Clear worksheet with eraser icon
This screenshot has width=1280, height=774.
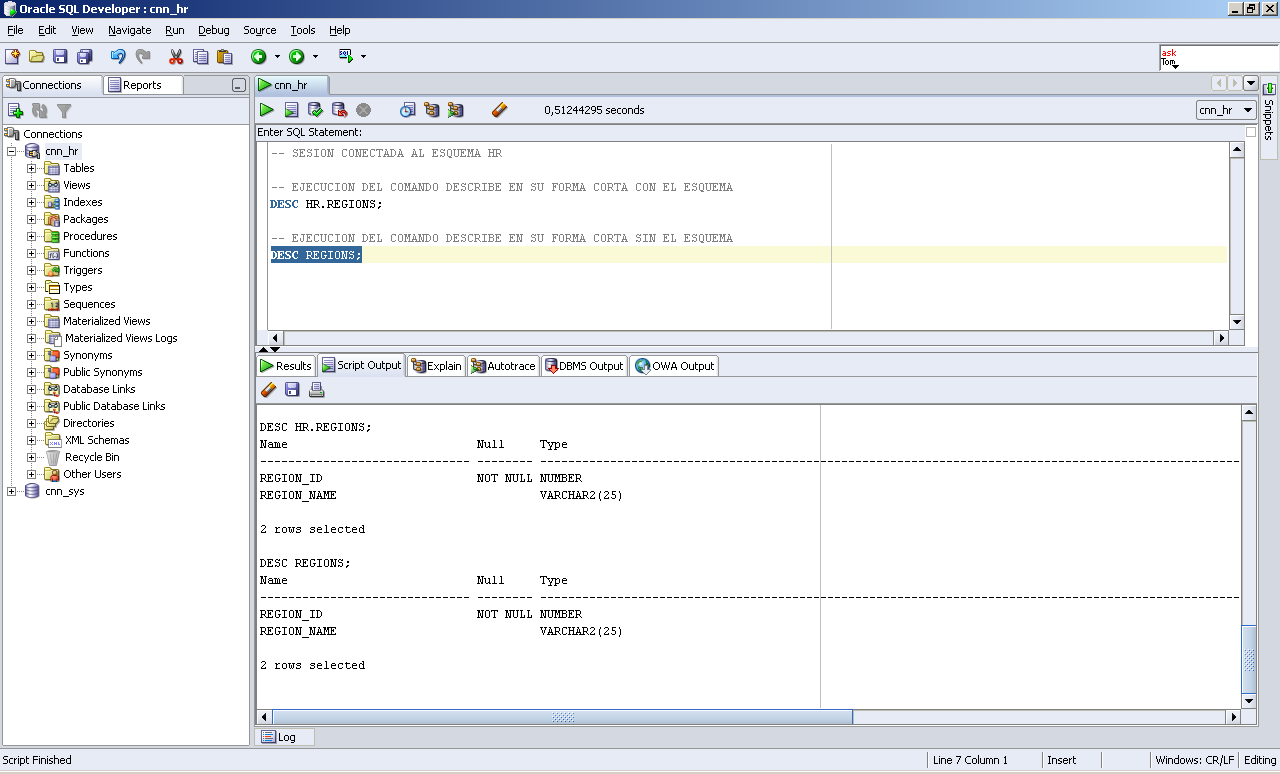point(500,110)
